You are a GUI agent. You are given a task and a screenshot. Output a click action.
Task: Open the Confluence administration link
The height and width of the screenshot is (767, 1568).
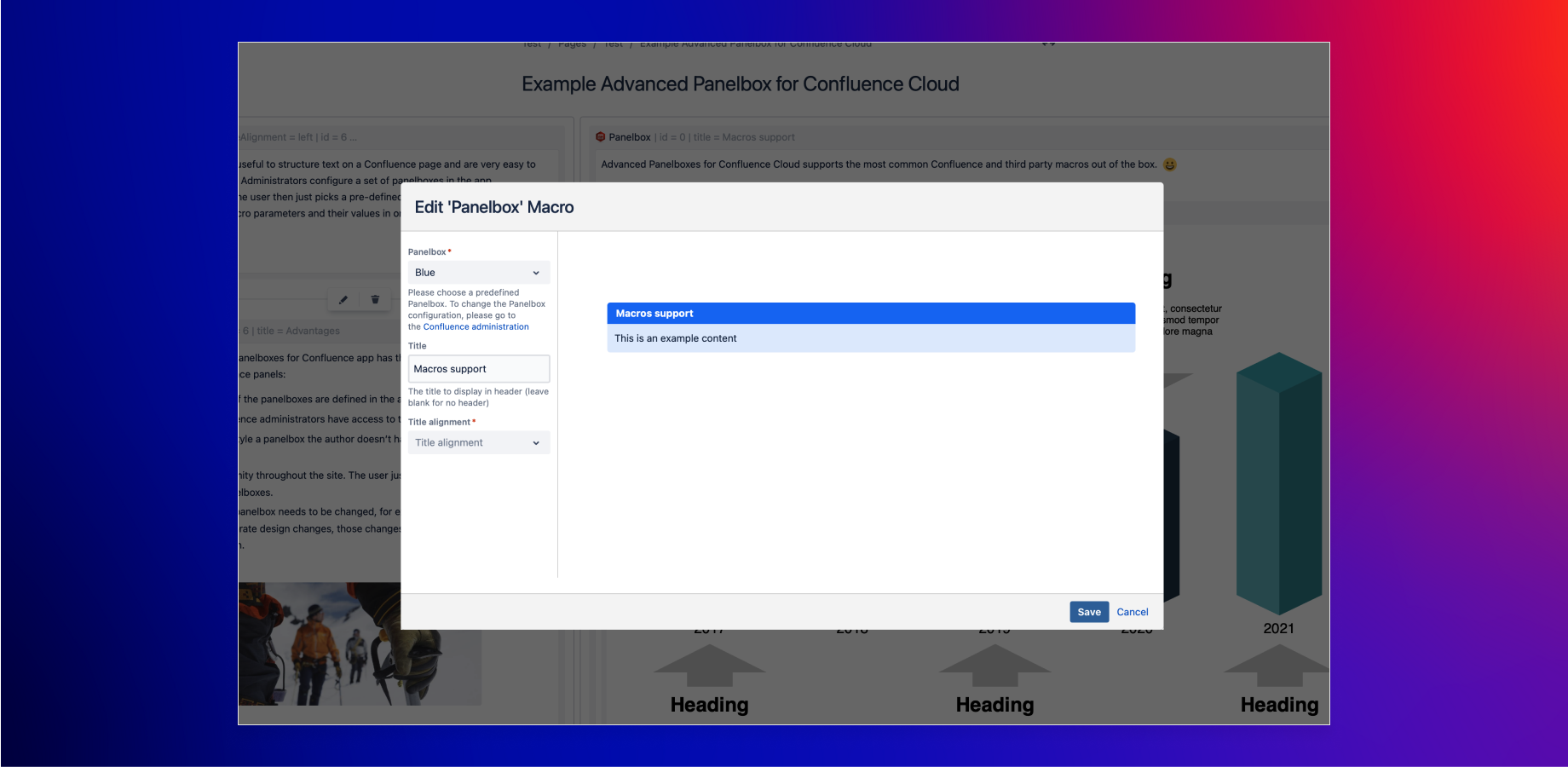(x=475, y=326)
